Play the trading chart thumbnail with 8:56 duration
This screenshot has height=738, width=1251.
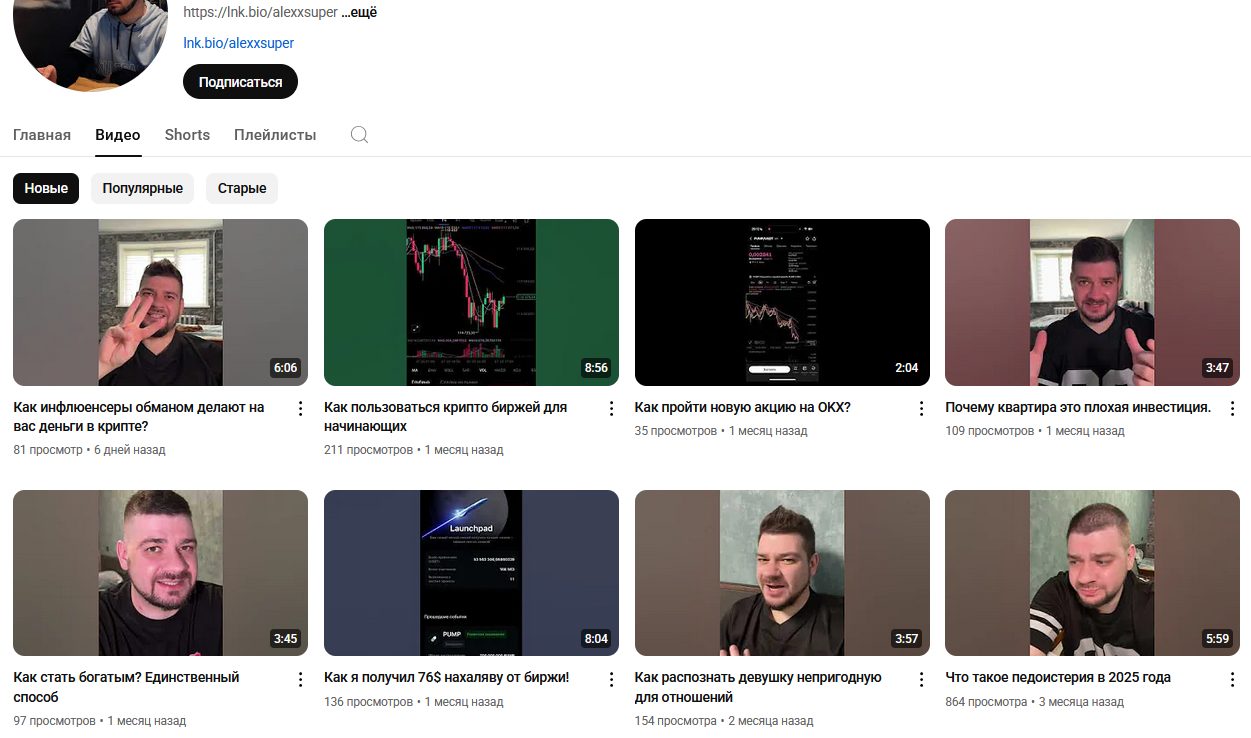[471, 302]
